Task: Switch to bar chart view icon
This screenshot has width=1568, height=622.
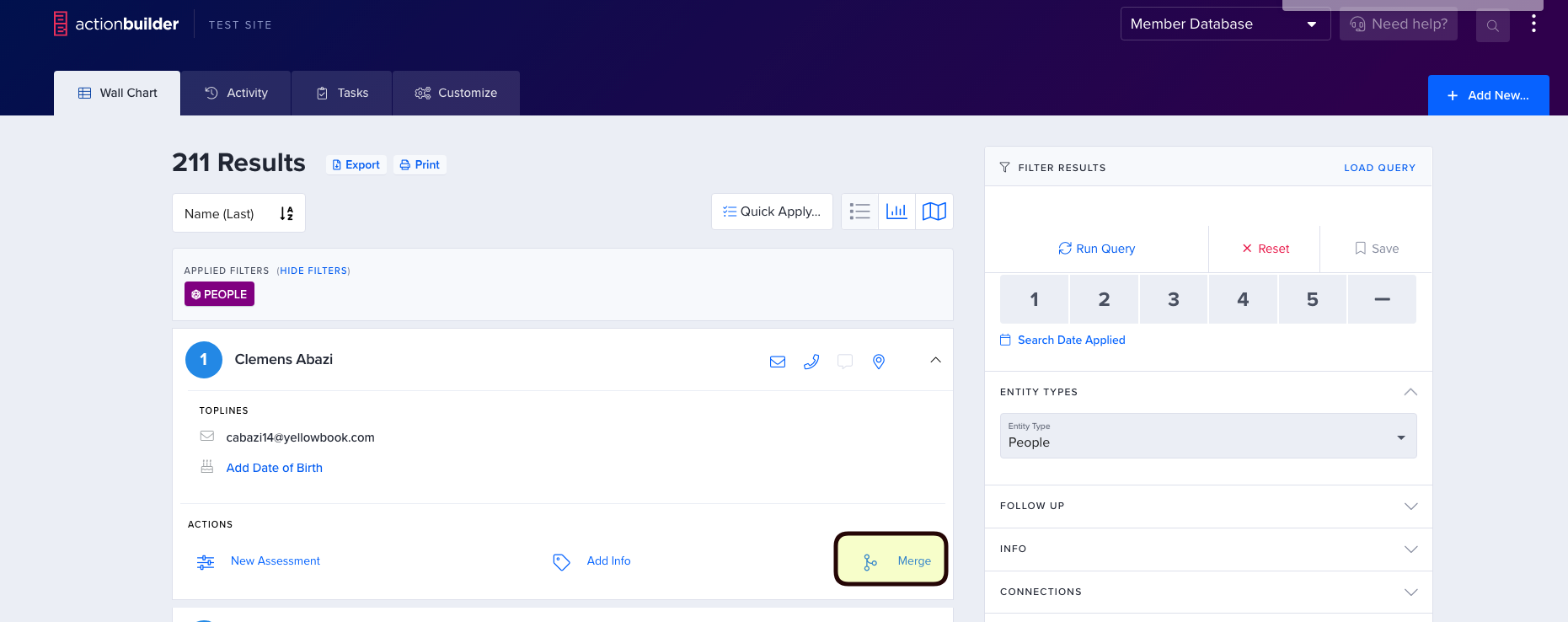Action: [x=896, y=212]
